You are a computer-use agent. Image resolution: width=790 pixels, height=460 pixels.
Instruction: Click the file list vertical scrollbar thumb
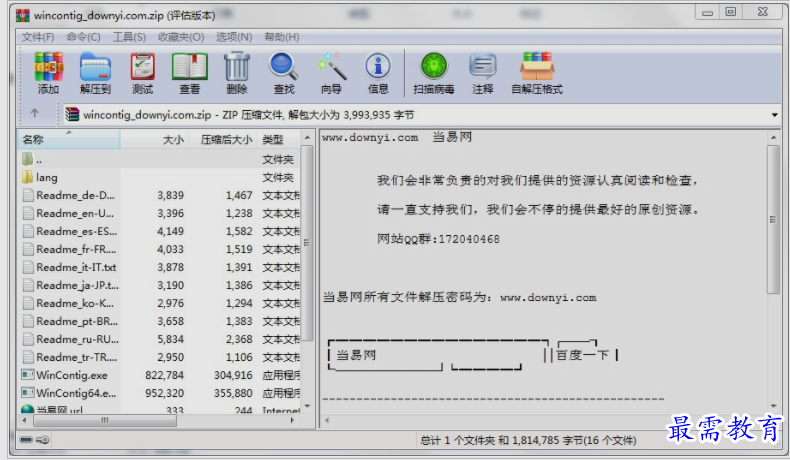pos(306,243)
